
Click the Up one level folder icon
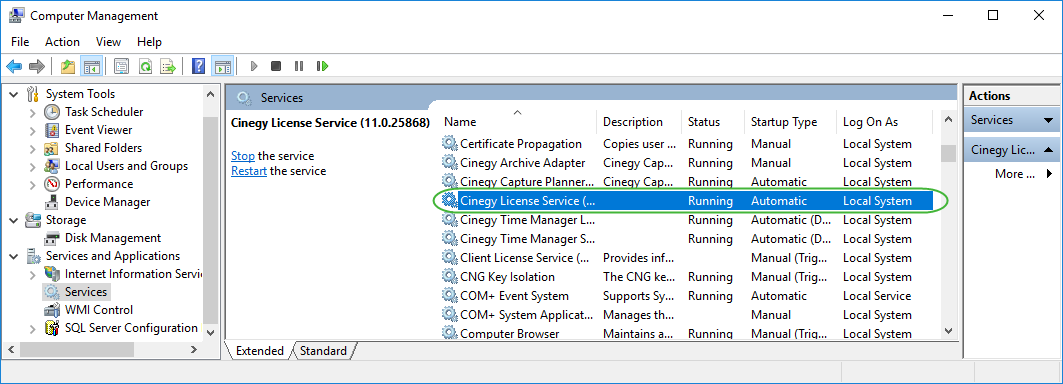68,66
